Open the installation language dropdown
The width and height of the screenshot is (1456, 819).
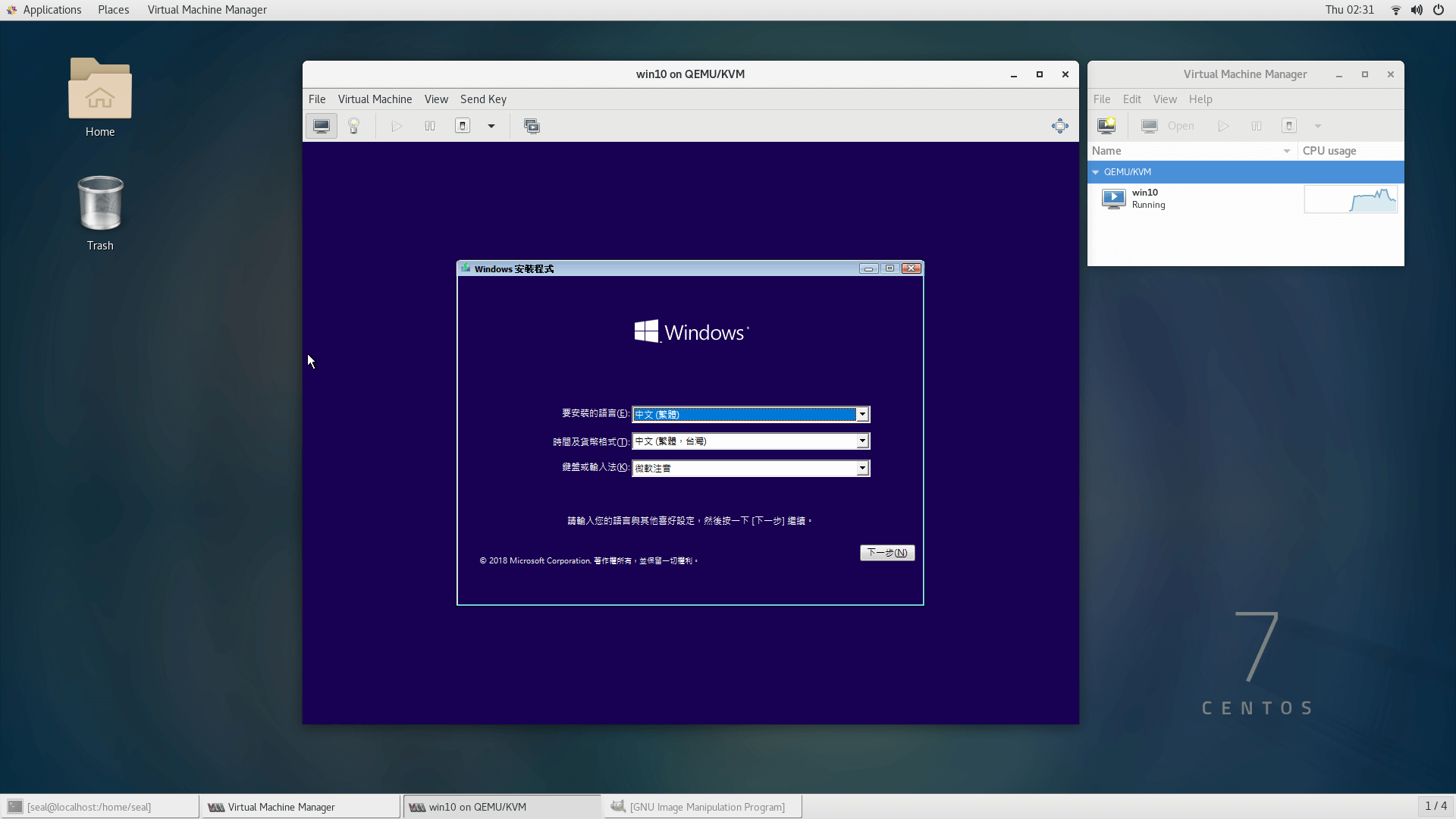point(862,414)
